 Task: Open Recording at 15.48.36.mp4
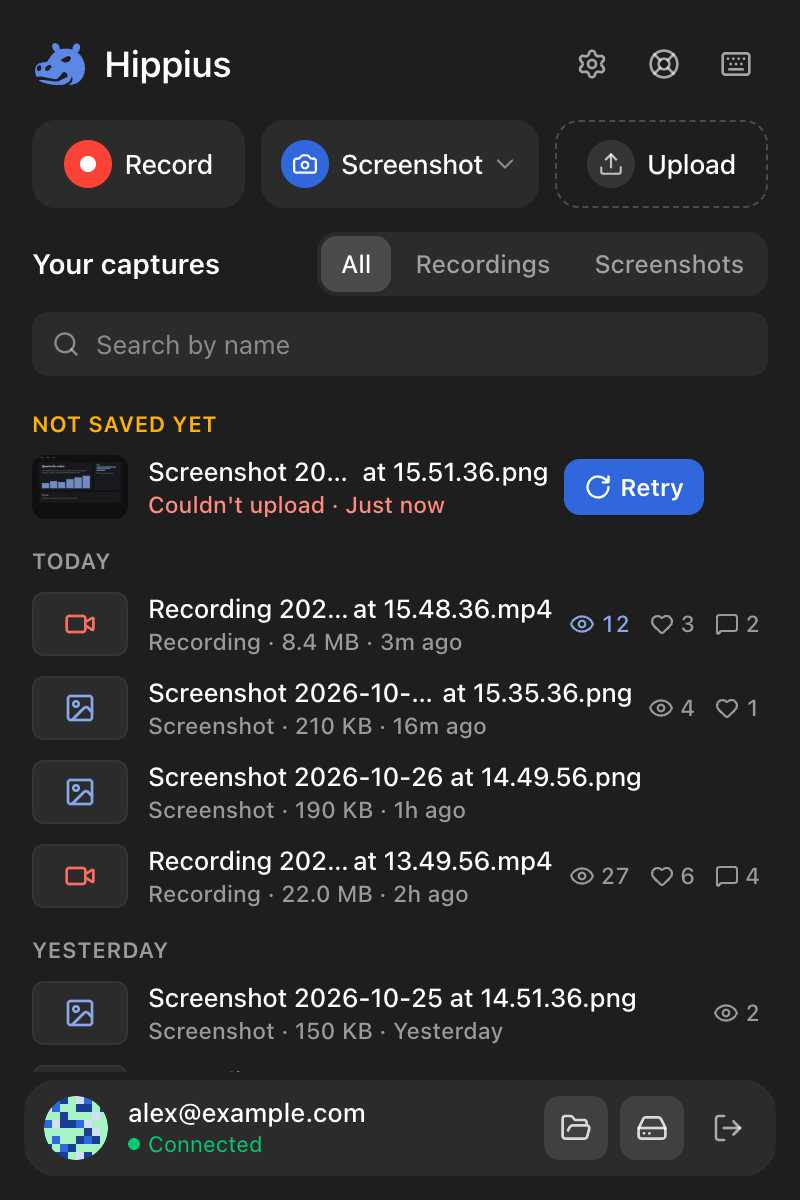(x=350, y=609)
